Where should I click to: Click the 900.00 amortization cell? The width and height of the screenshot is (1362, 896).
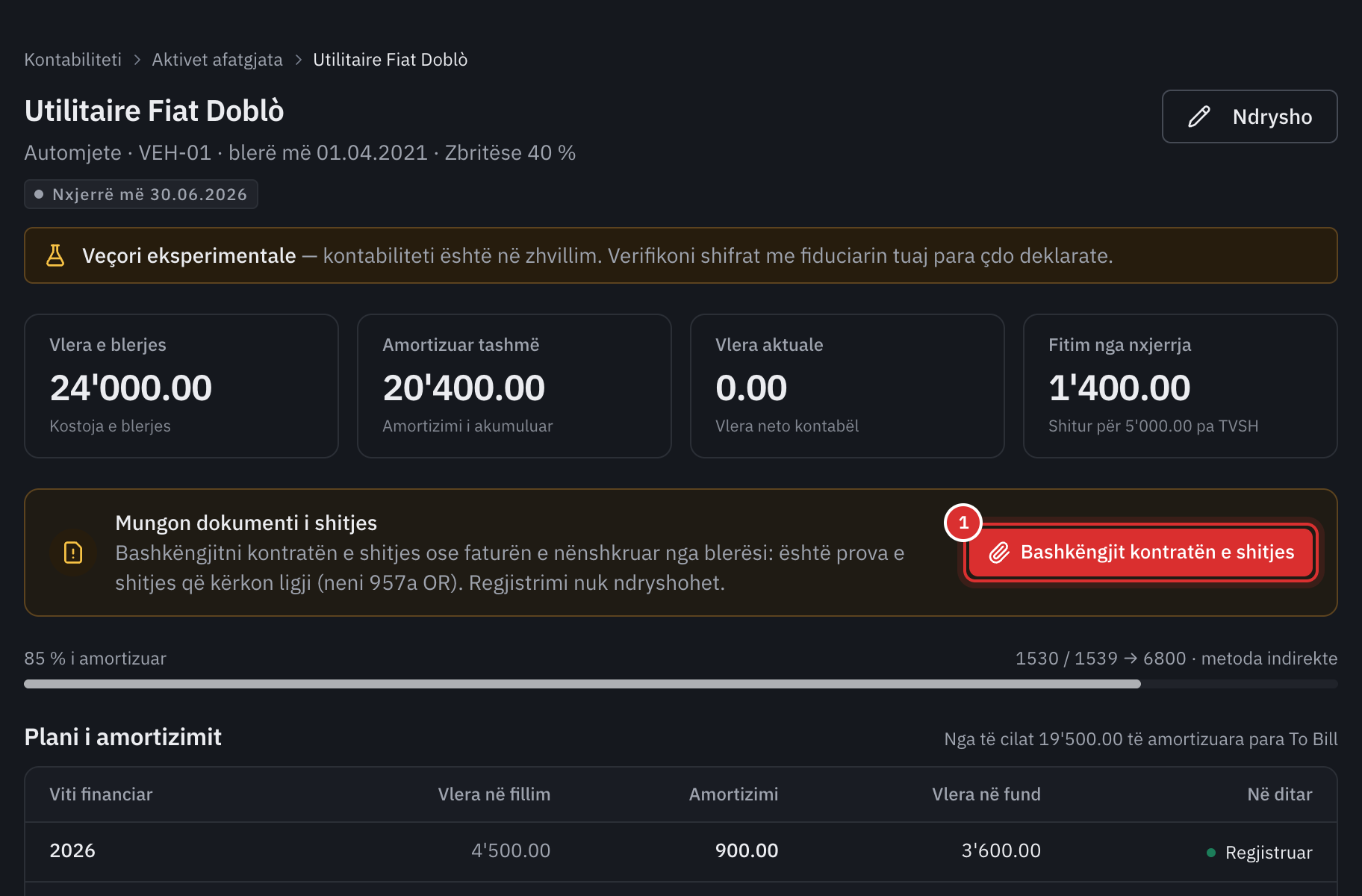click(x=747, y=850)
